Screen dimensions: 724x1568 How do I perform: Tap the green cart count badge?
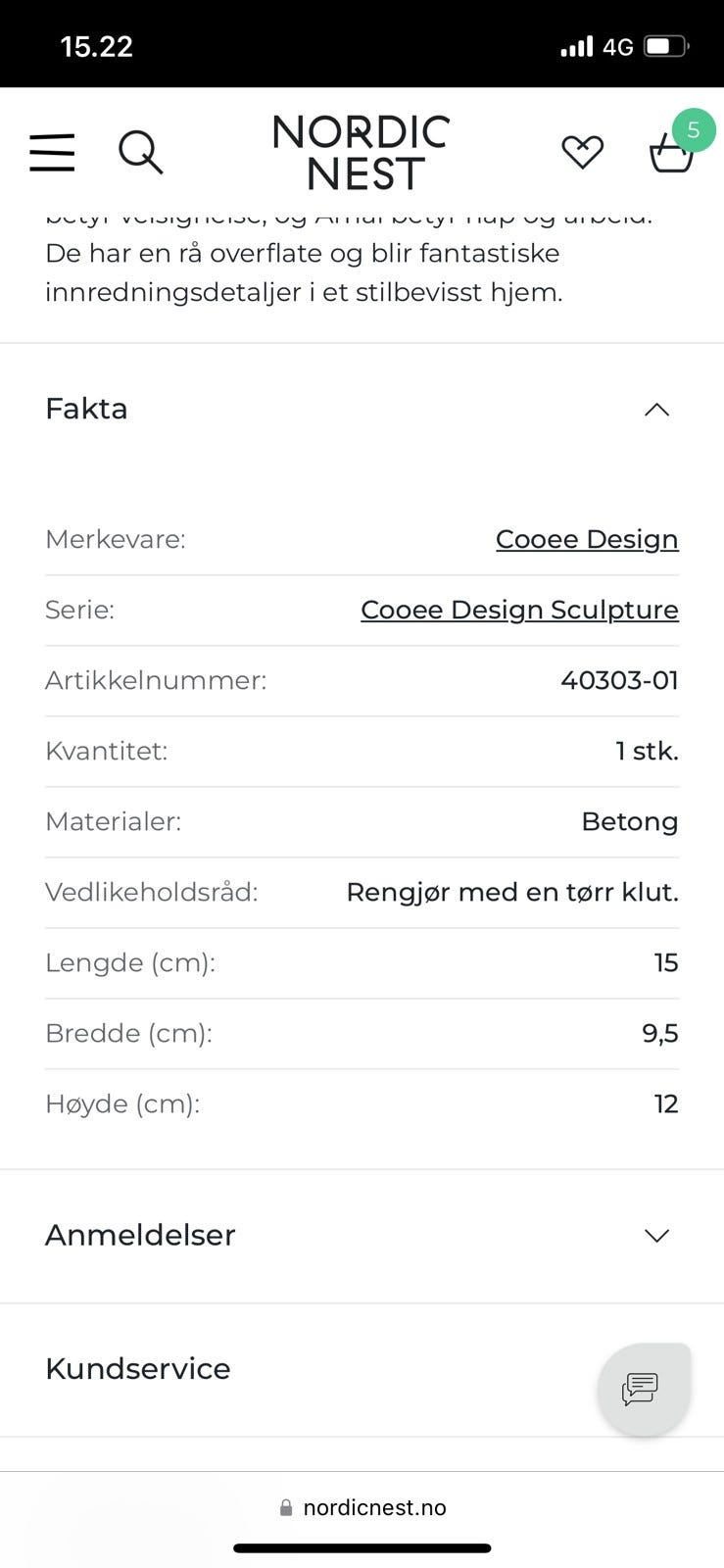[x=694, y=130]
